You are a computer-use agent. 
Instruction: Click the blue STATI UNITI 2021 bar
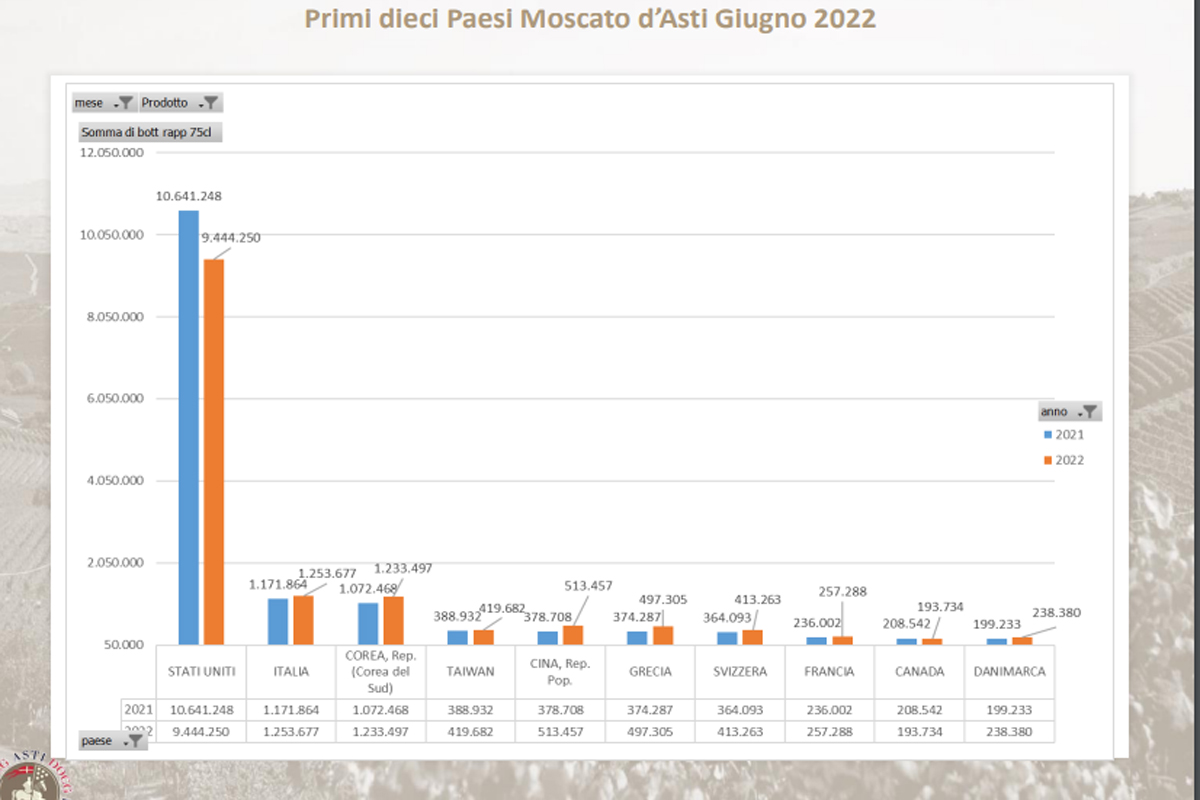(x=188, y=427)
